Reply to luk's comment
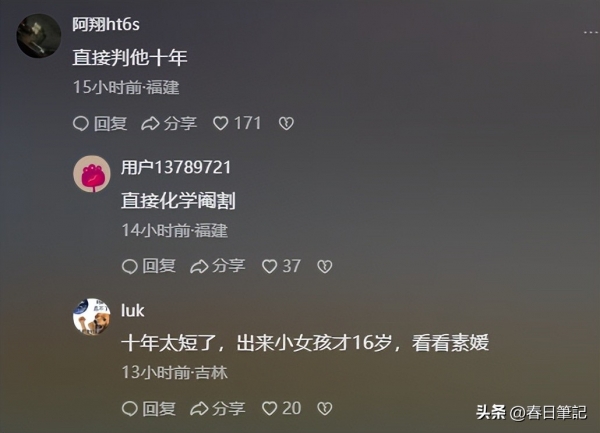 pyautogui.click(x=148, y=409)
